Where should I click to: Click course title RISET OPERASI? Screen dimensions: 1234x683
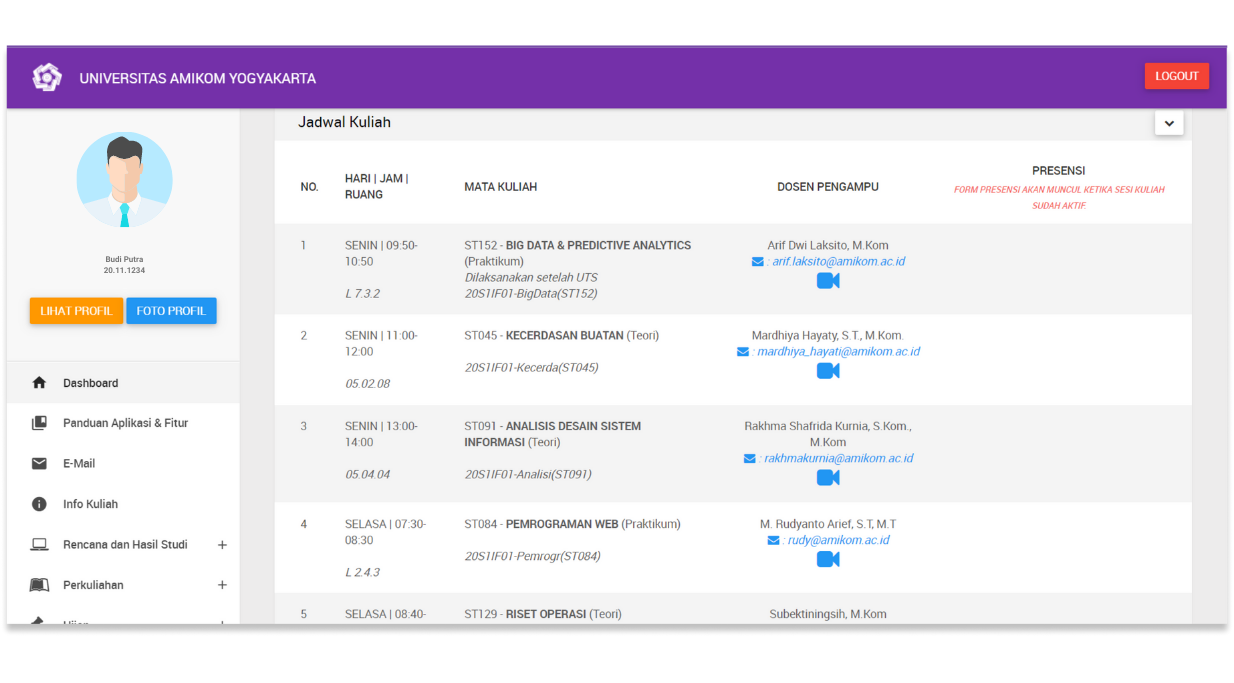tap(546, 614)
